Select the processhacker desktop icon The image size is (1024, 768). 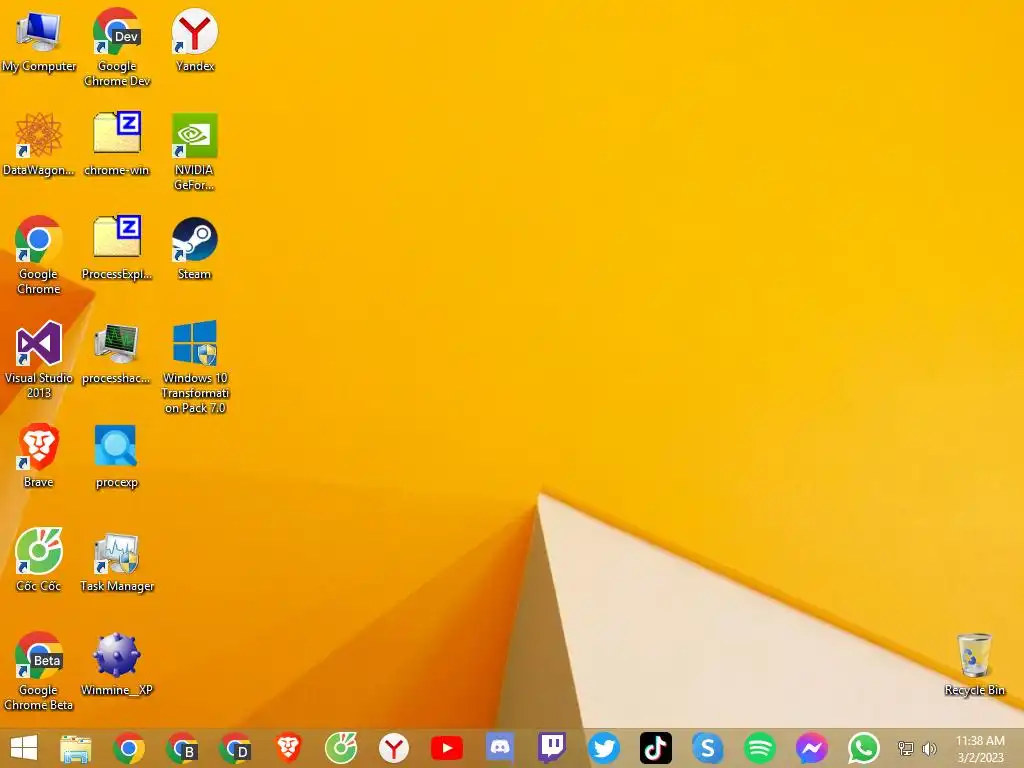pyautogui.click(x=116, y=353)
